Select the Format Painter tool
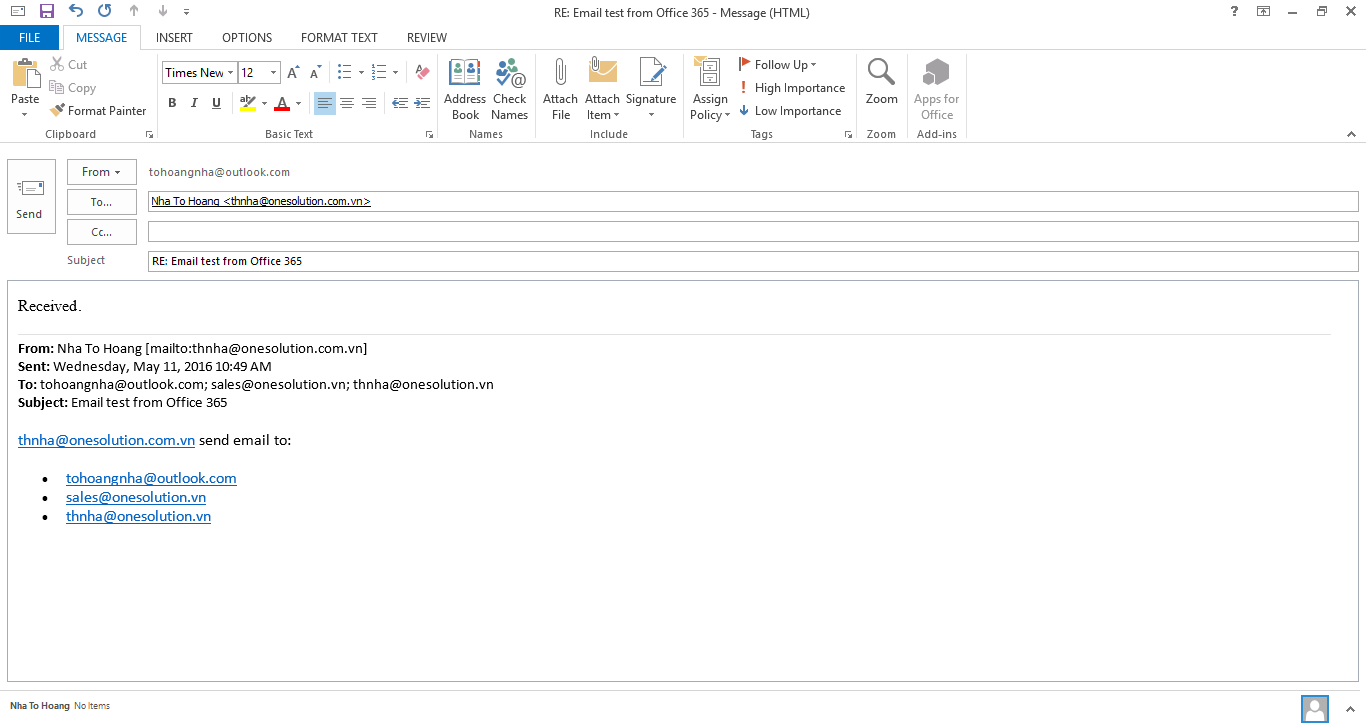The height and width of the screenshot is (727, 1366). click(x=99, y=111)
